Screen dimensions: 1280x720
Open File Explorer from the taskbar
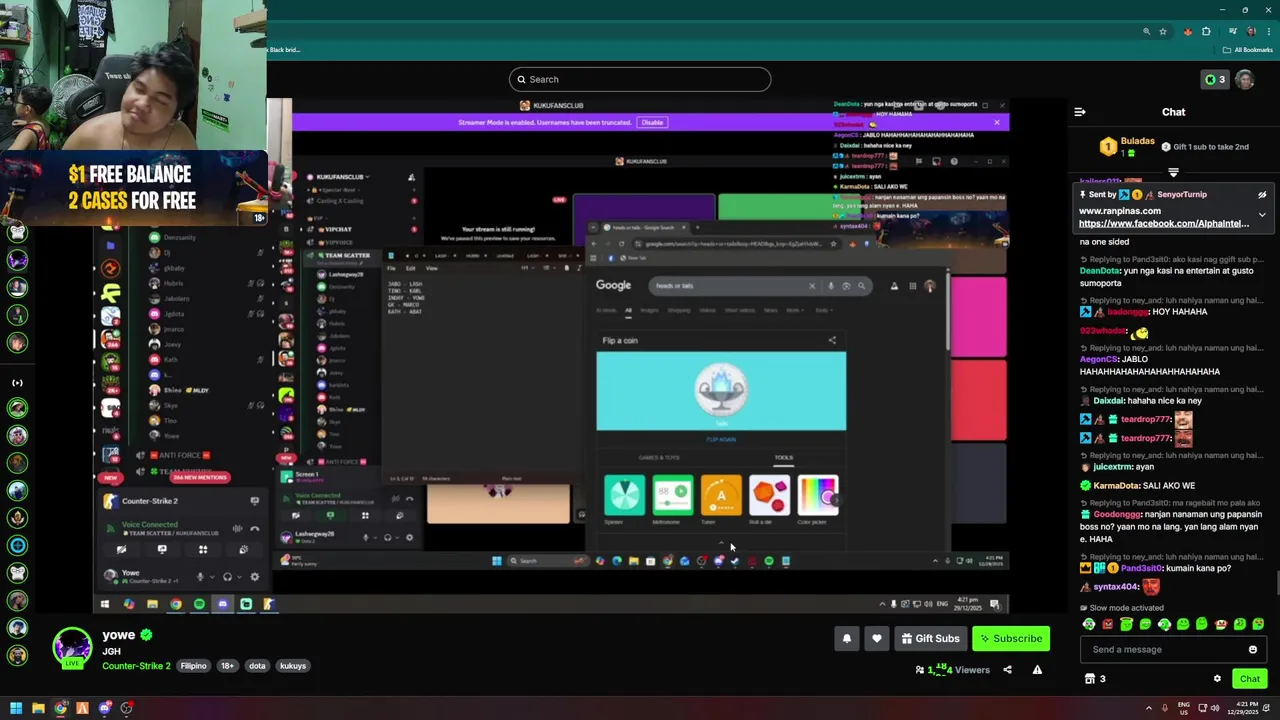38,708
